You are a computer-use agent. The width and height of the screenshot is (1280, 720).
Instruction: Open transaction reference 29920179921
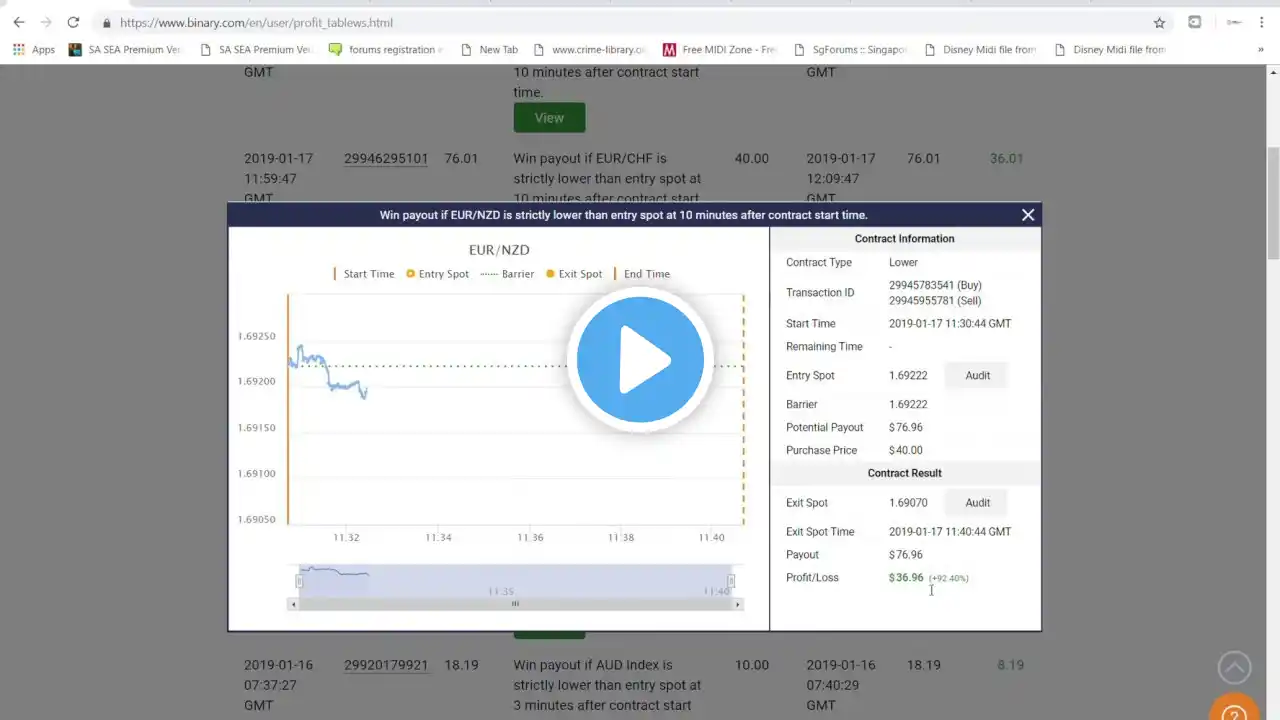coord(386,665)
